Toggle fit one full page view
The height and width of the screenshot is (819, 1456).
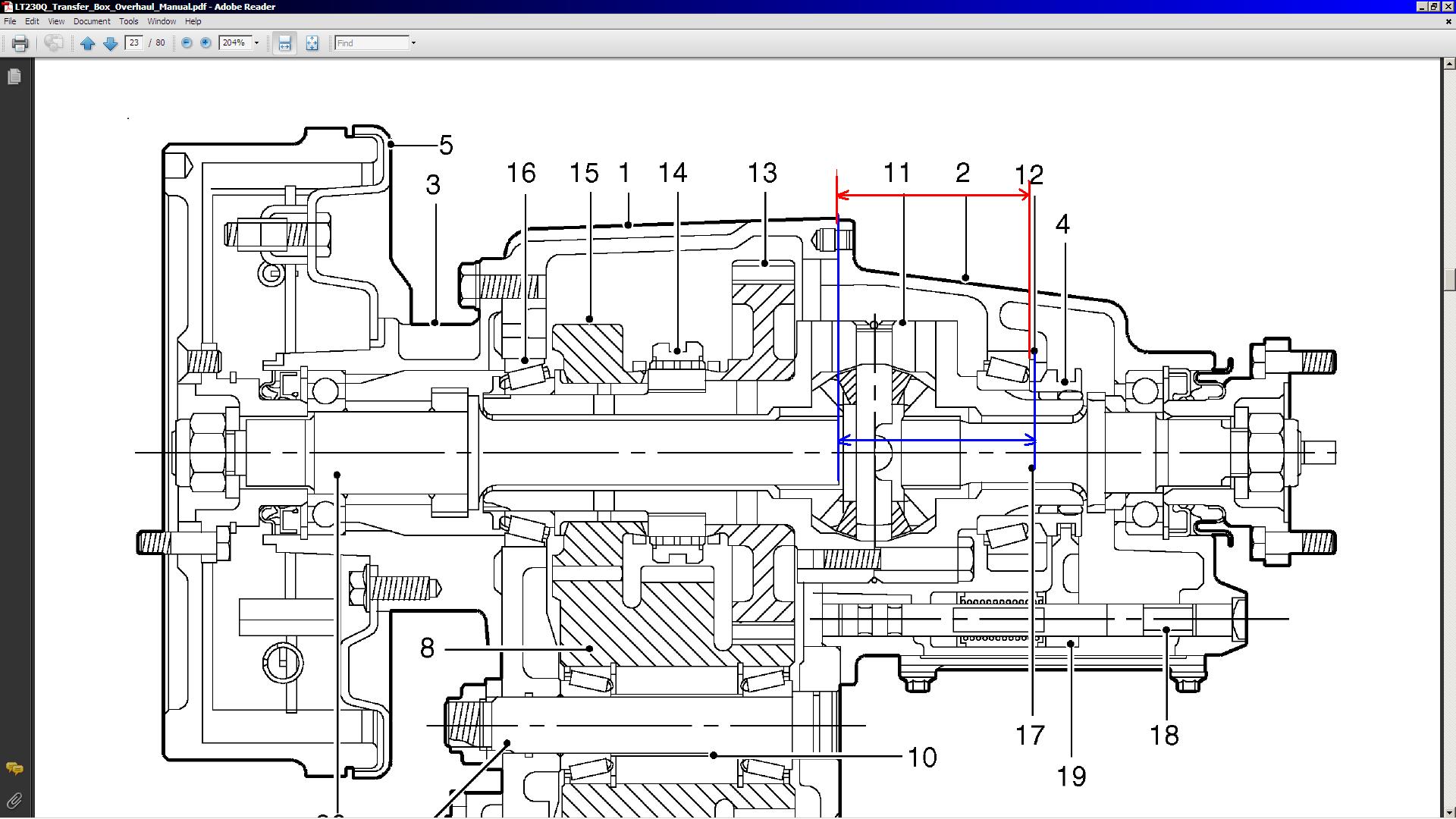312,43
